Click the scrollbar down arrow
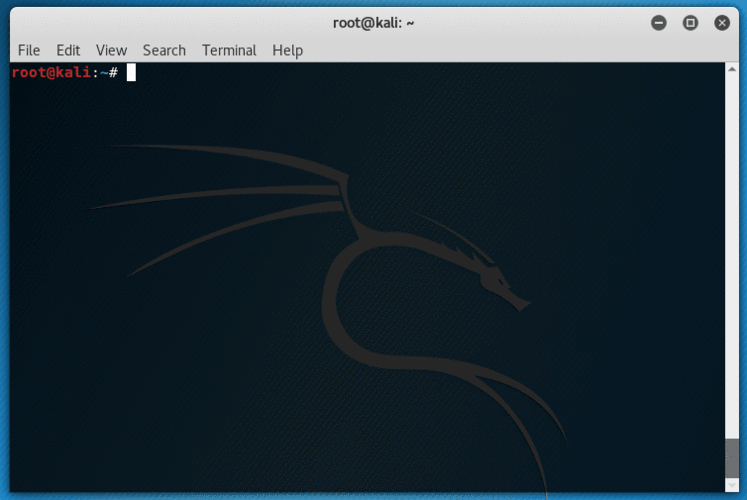747x500 pixels. pyautogui.click(x=732, y=485)
